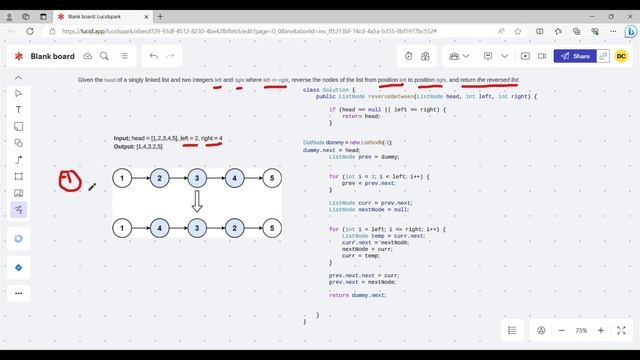640x360 pixels.
Task: Open the shapes tool
Action: point(18,143)
